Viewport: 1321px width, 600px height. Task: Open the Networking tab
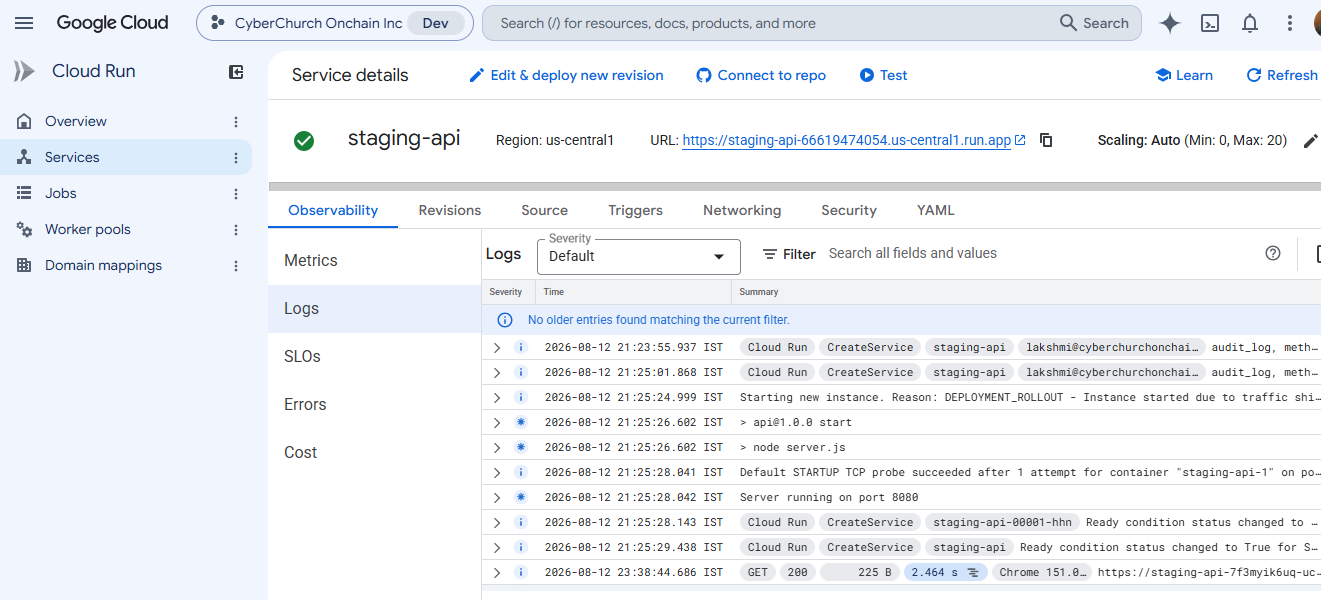pyautogui.click(x=742, y=210)
